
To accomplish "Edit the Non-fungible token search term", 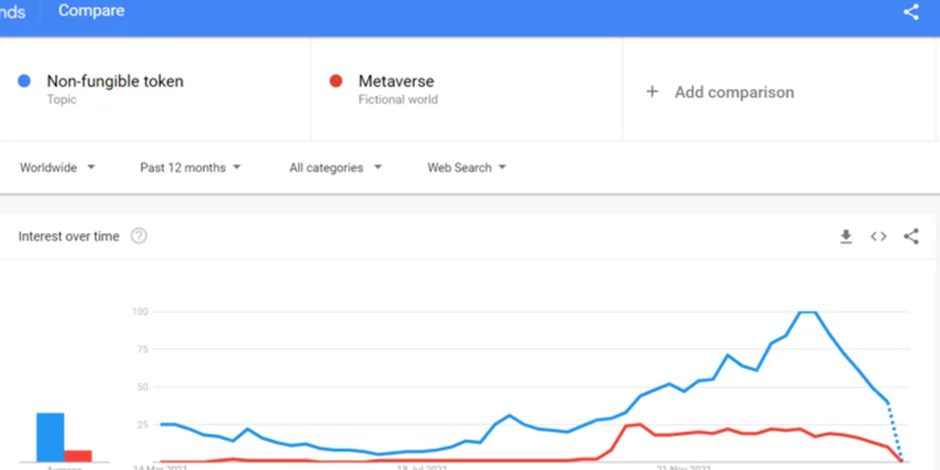I will (x=115, y=81).
